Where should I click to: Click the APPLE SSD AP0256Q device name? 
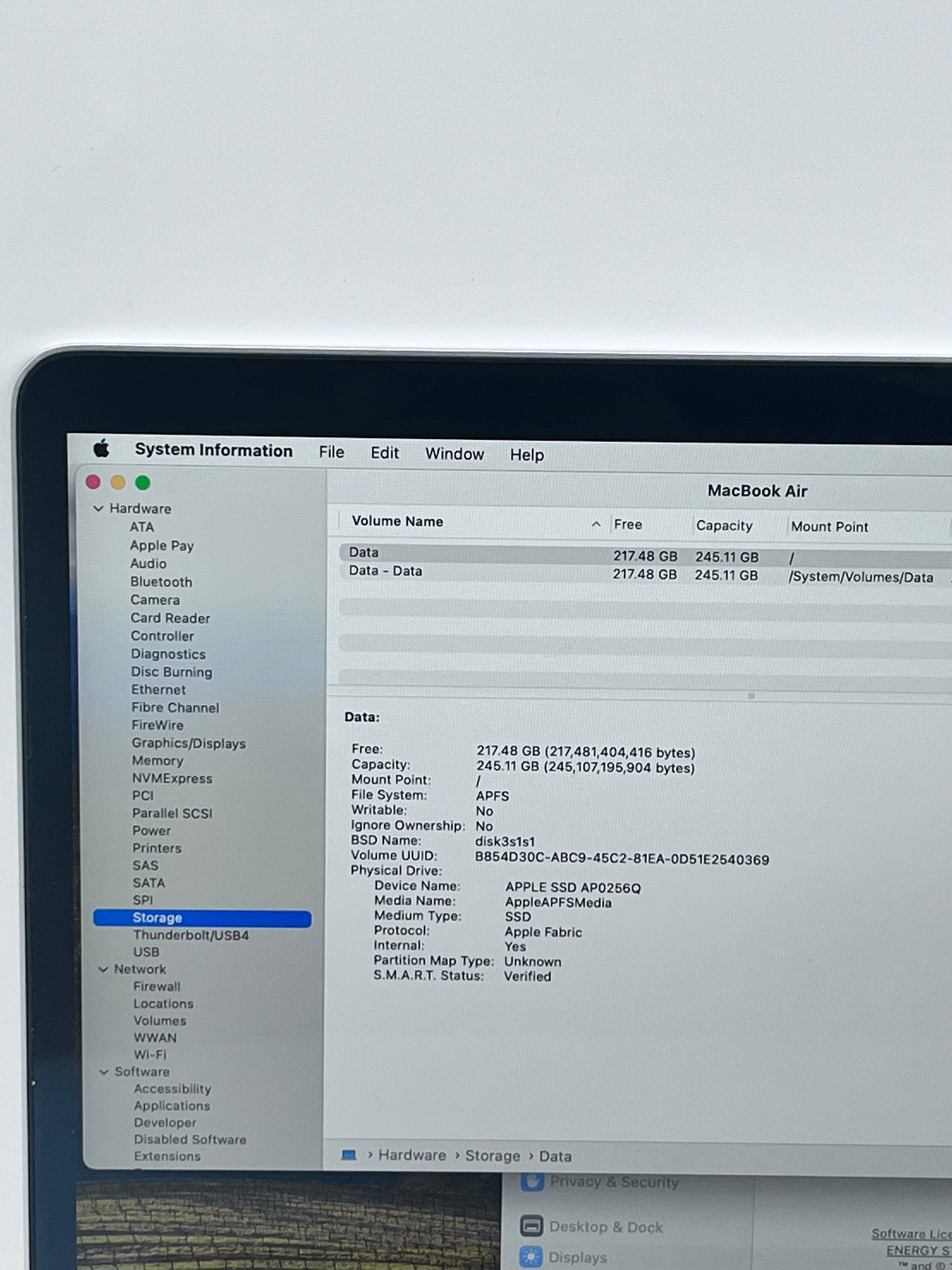pos(573,888)
